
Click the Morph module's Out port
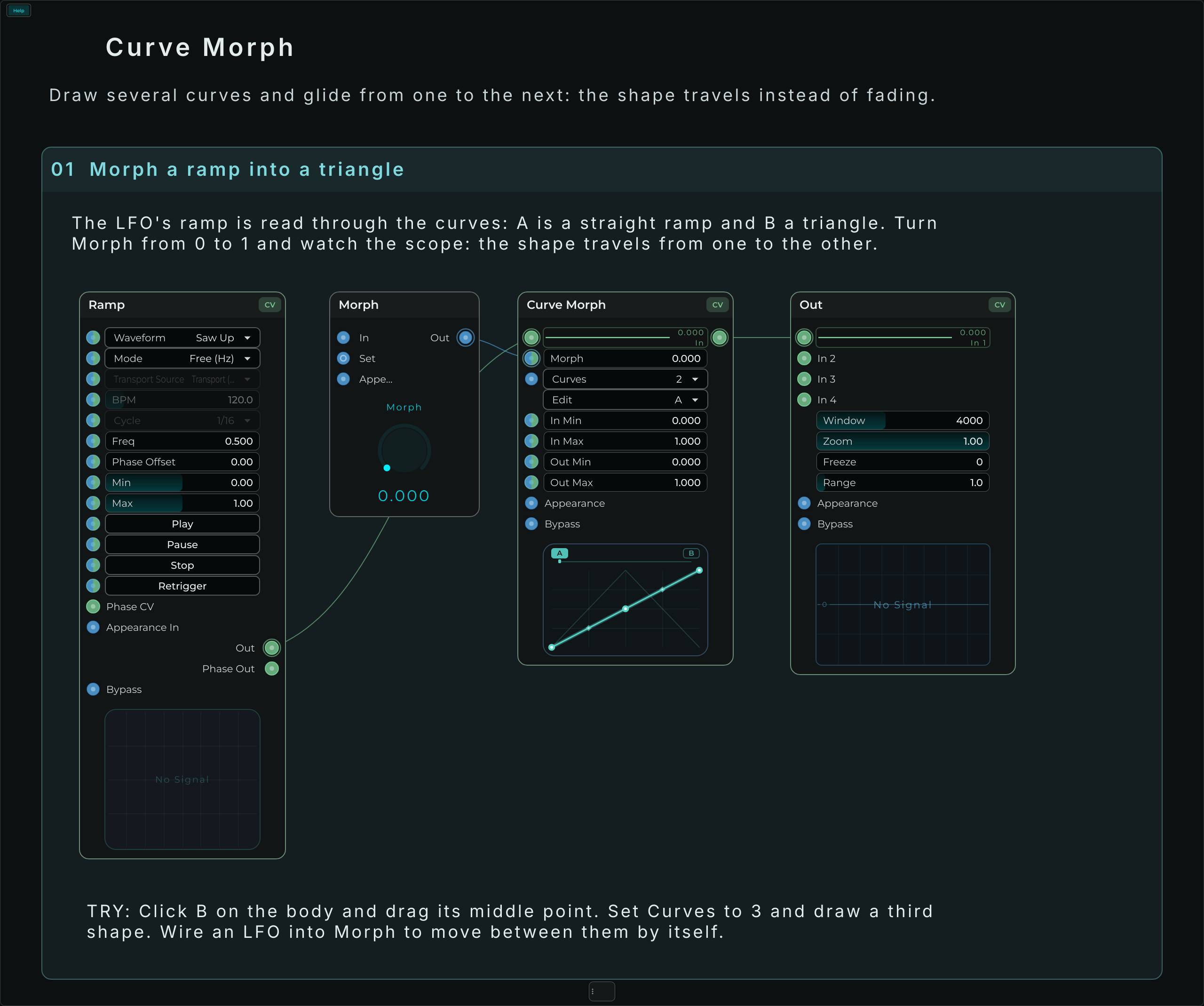click(466, 338)
